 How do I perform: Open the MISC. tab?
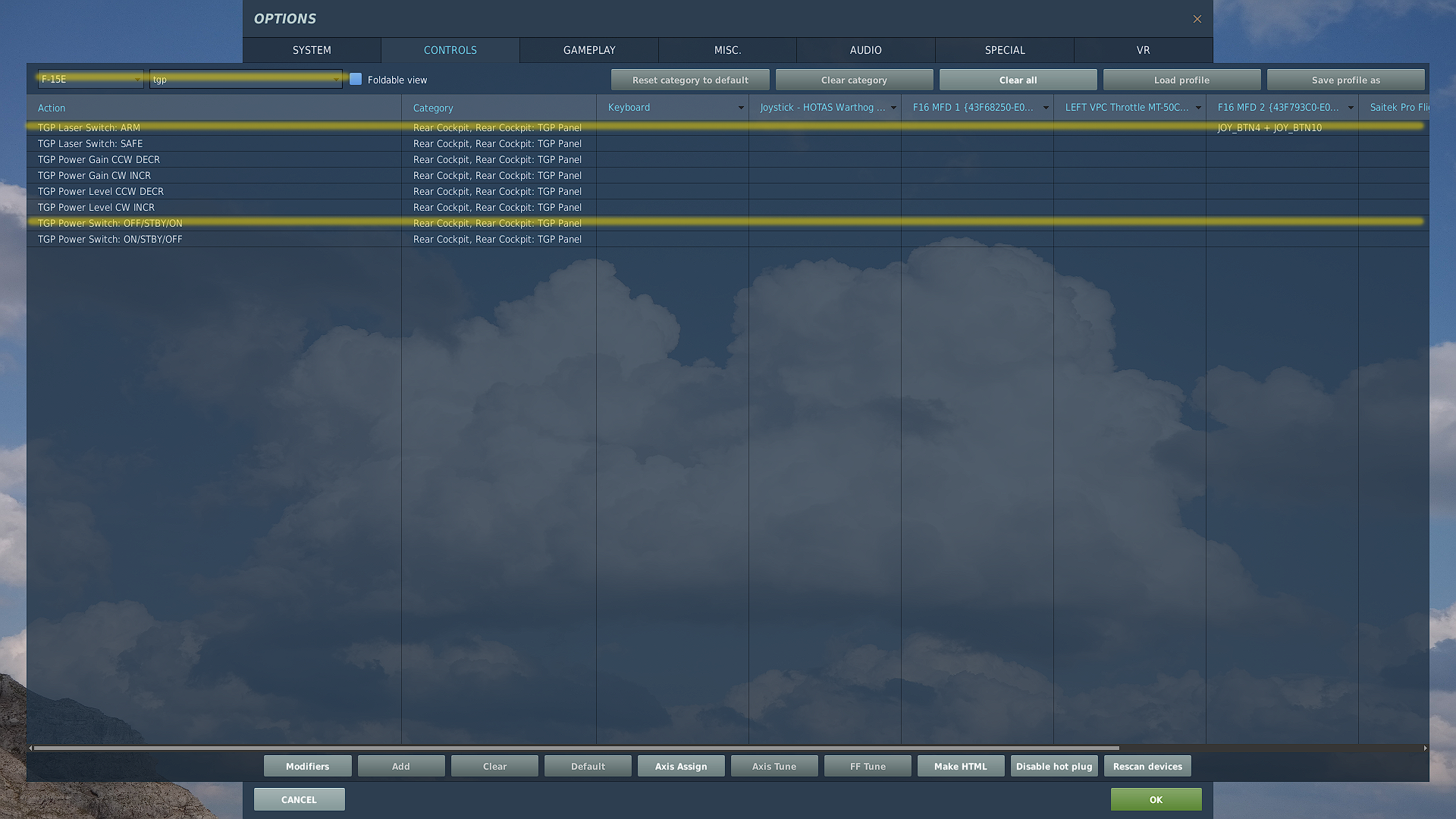point(728,50)
